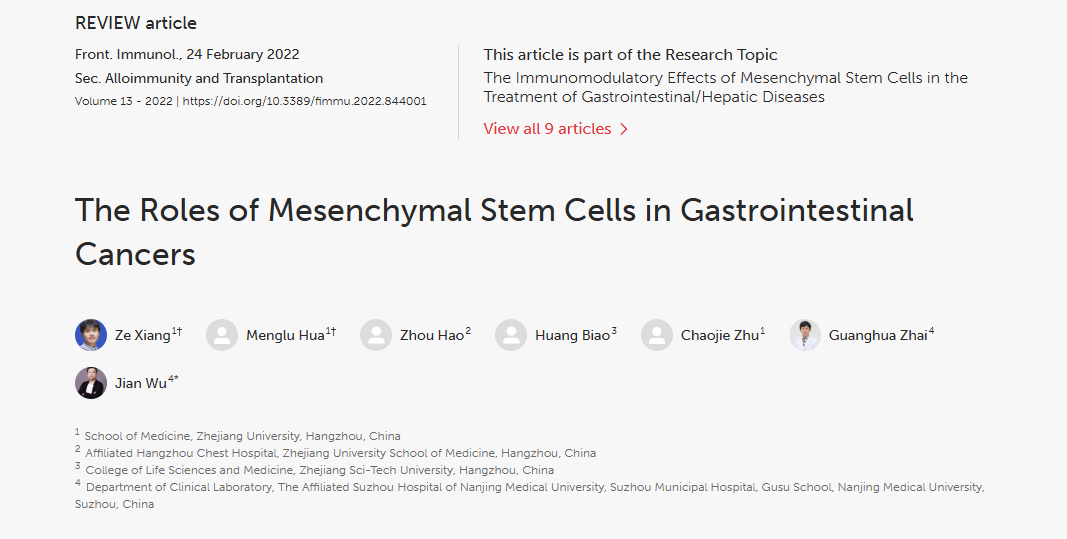Click Zhou Hao's placeholder avatar icon
The height and width of the screenshot is (539, 1067).
click(x=376, y=335)
